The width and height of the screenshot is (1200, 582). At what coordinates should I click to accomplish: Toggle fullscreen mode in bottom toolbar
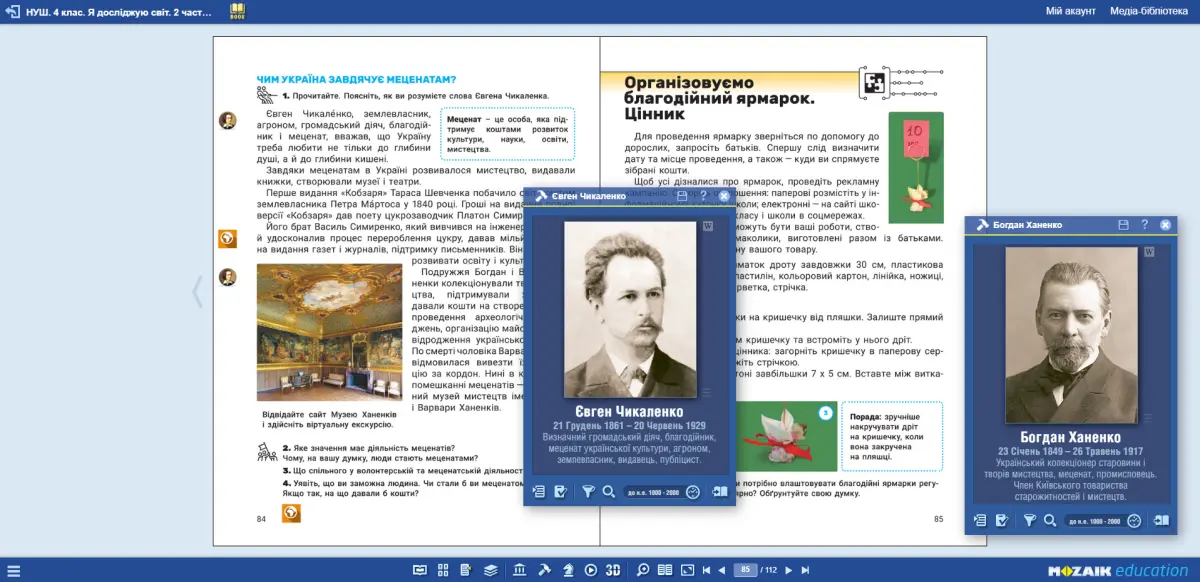687,570
